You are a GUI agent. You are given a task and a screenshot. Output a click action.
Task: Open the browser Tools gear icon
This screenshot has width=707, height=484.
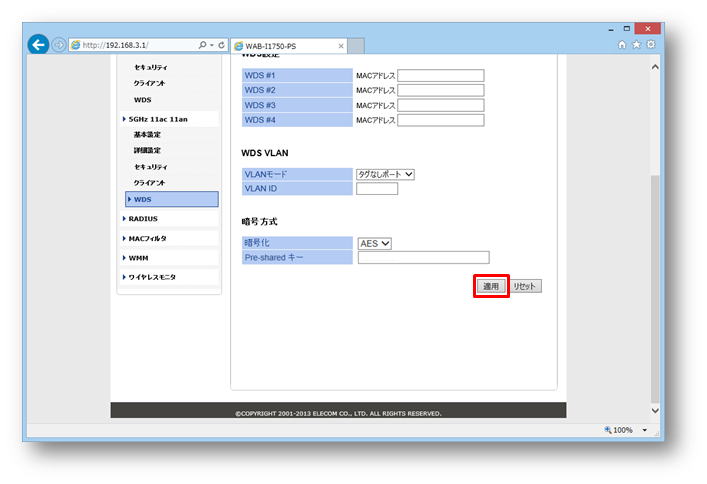point(651,45)
